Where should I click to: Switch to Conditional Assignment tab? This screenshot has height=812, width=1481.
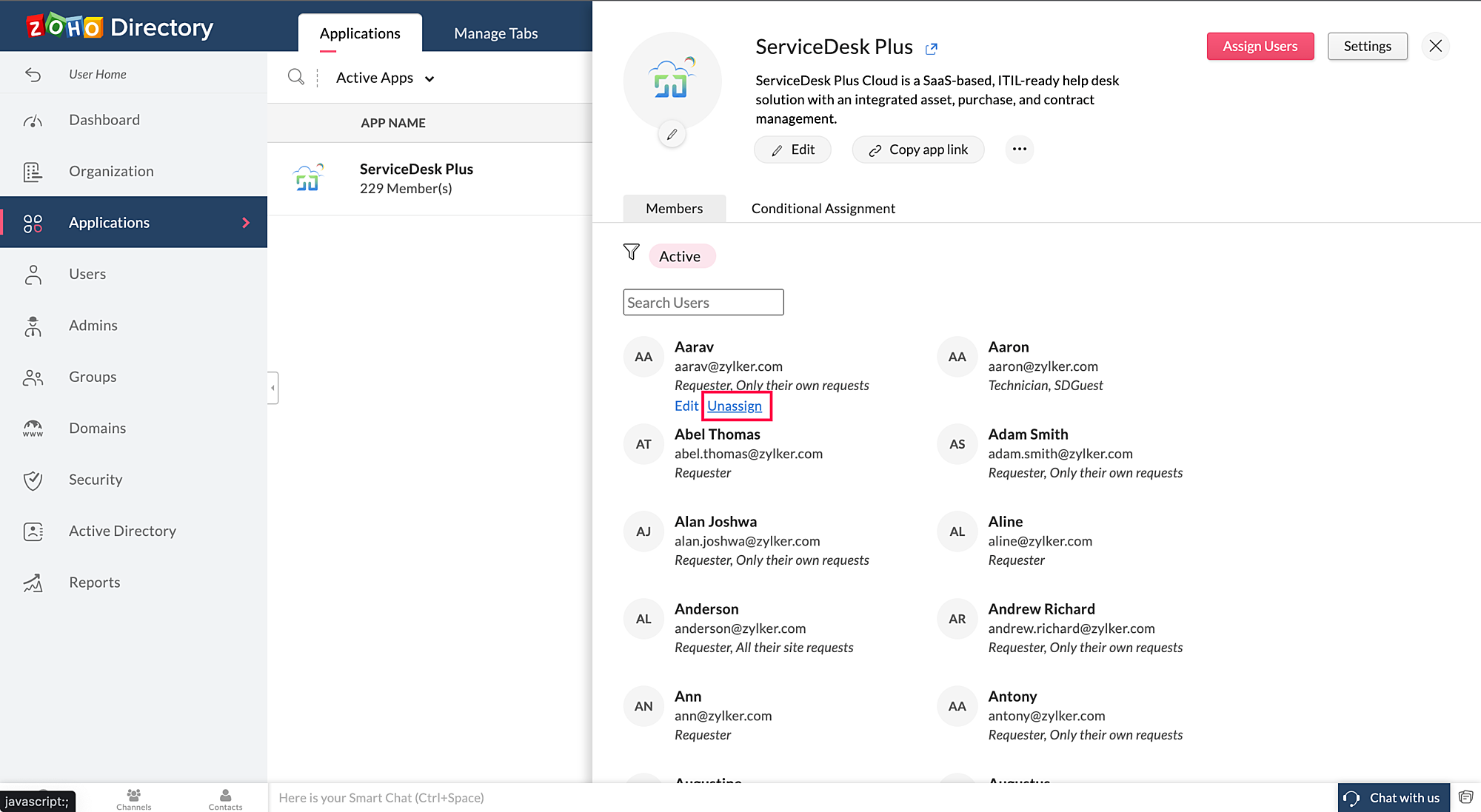(823, 209)
